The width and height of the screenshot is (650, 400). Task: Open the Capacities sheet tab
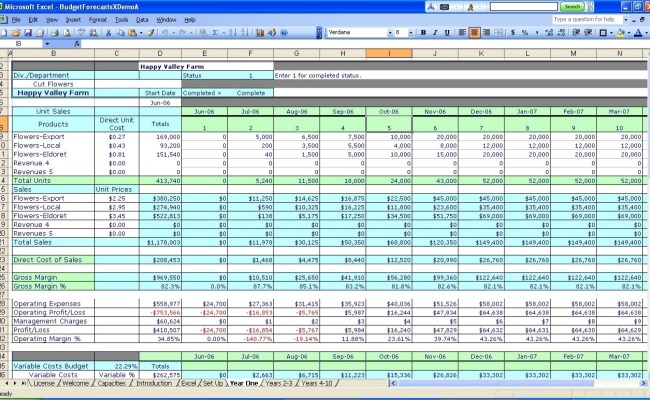(x=112, y=383)
